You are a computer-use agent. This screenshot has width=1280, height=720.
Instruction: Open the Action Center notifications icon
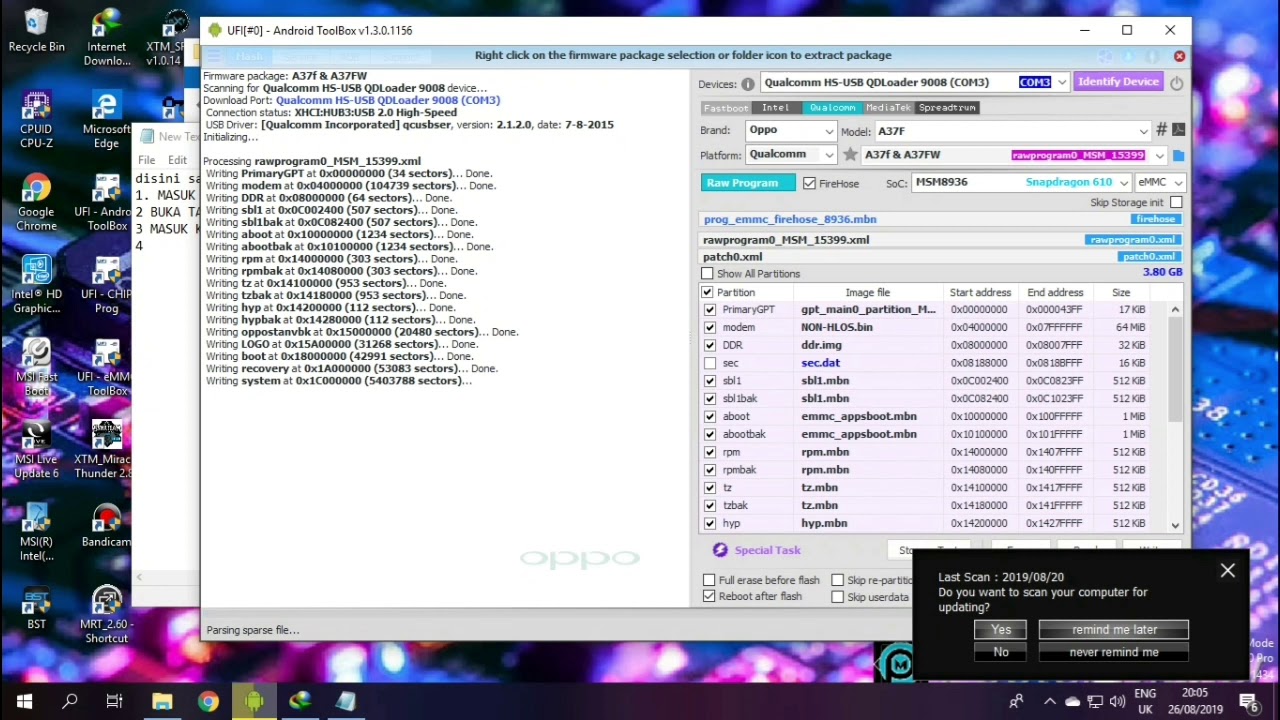[x=1248, y=701]
